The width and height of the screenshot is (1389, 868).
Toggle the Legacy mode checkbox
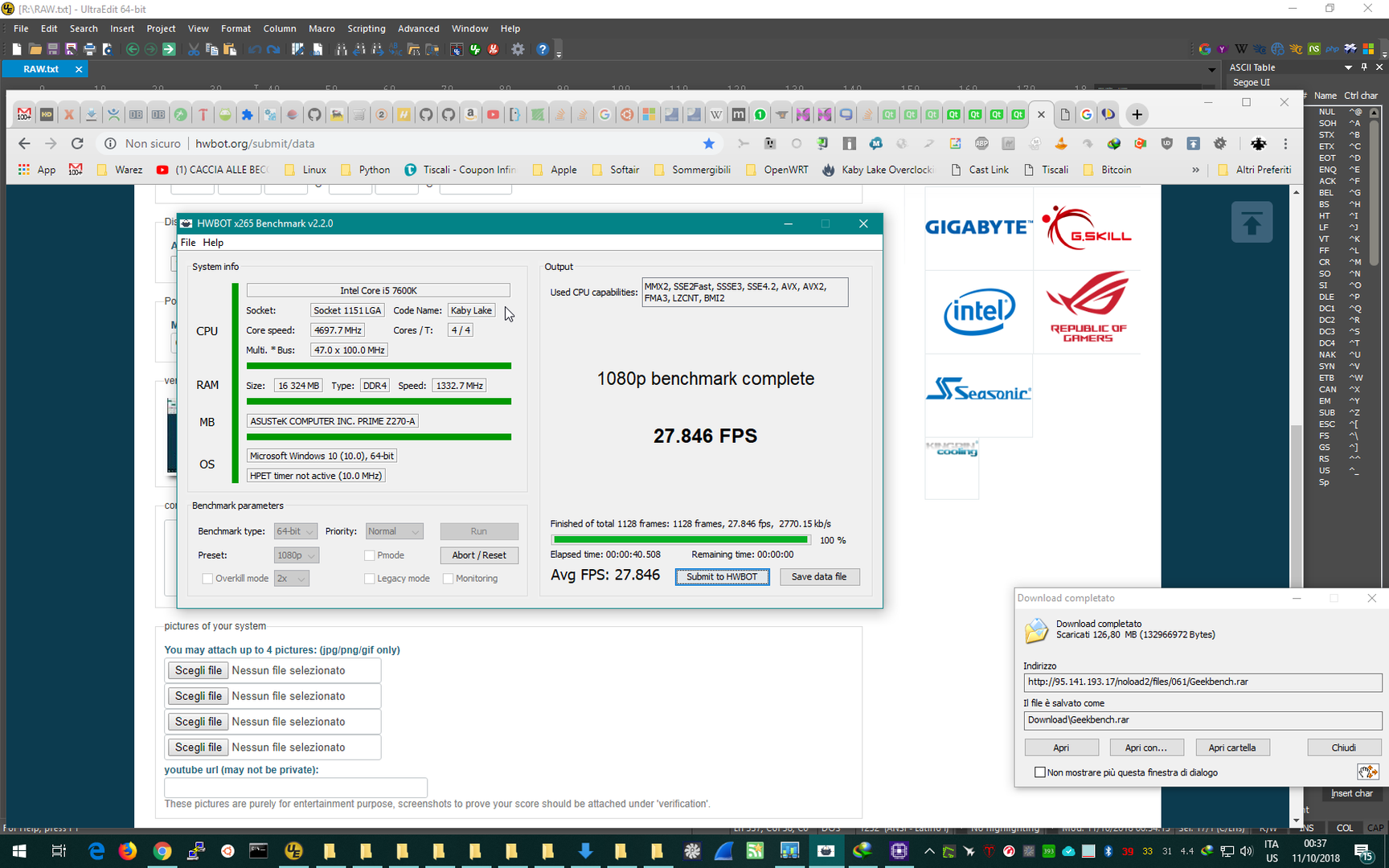click(x=370, y=579)
